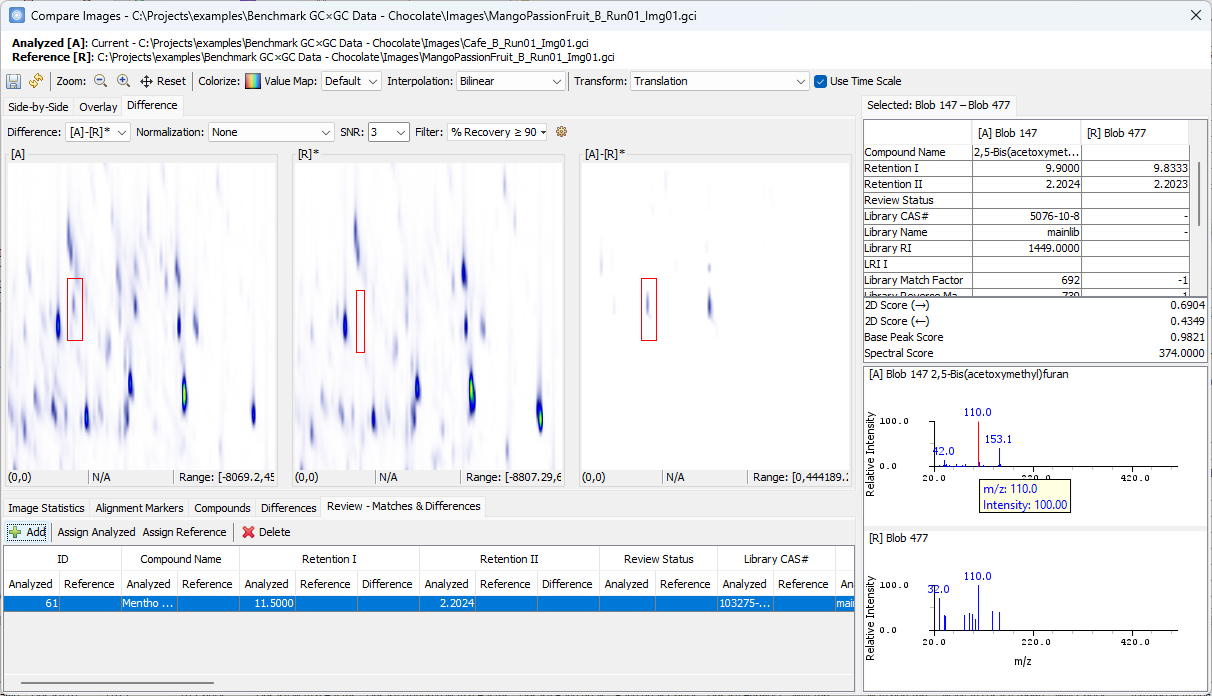Click the Assign Analyzed button
The width and height of the screenshot is (1212, 696).
[96, 532]
